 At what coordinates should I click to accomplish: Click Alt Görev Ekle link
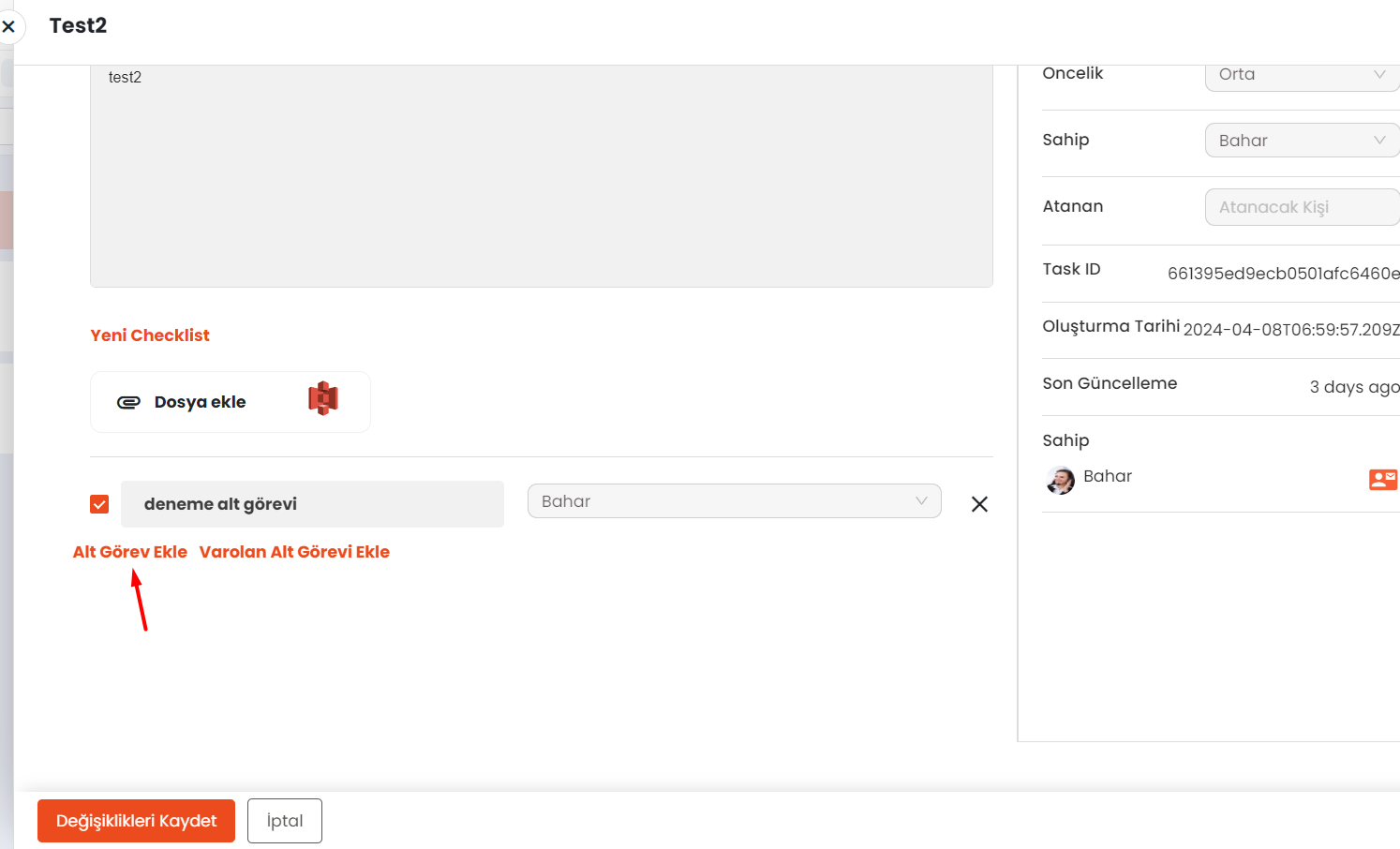coord(130,552)
